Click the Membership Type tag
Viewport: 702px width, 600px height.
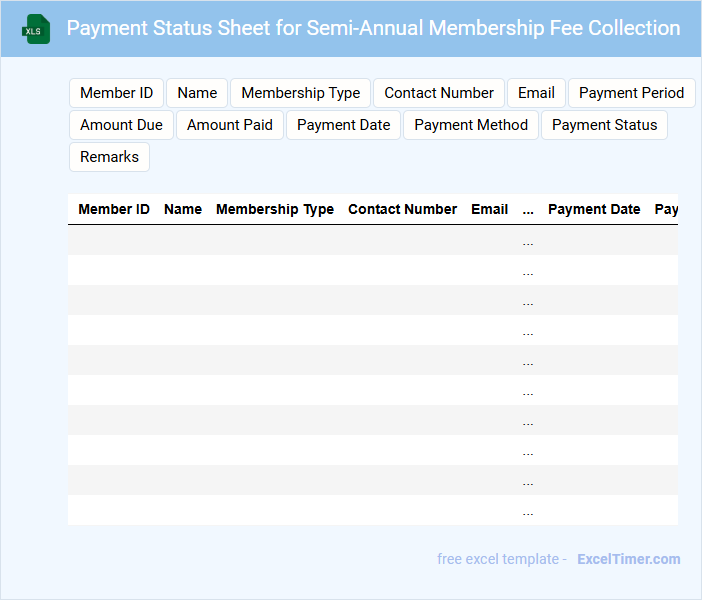[x=300, y=93]
